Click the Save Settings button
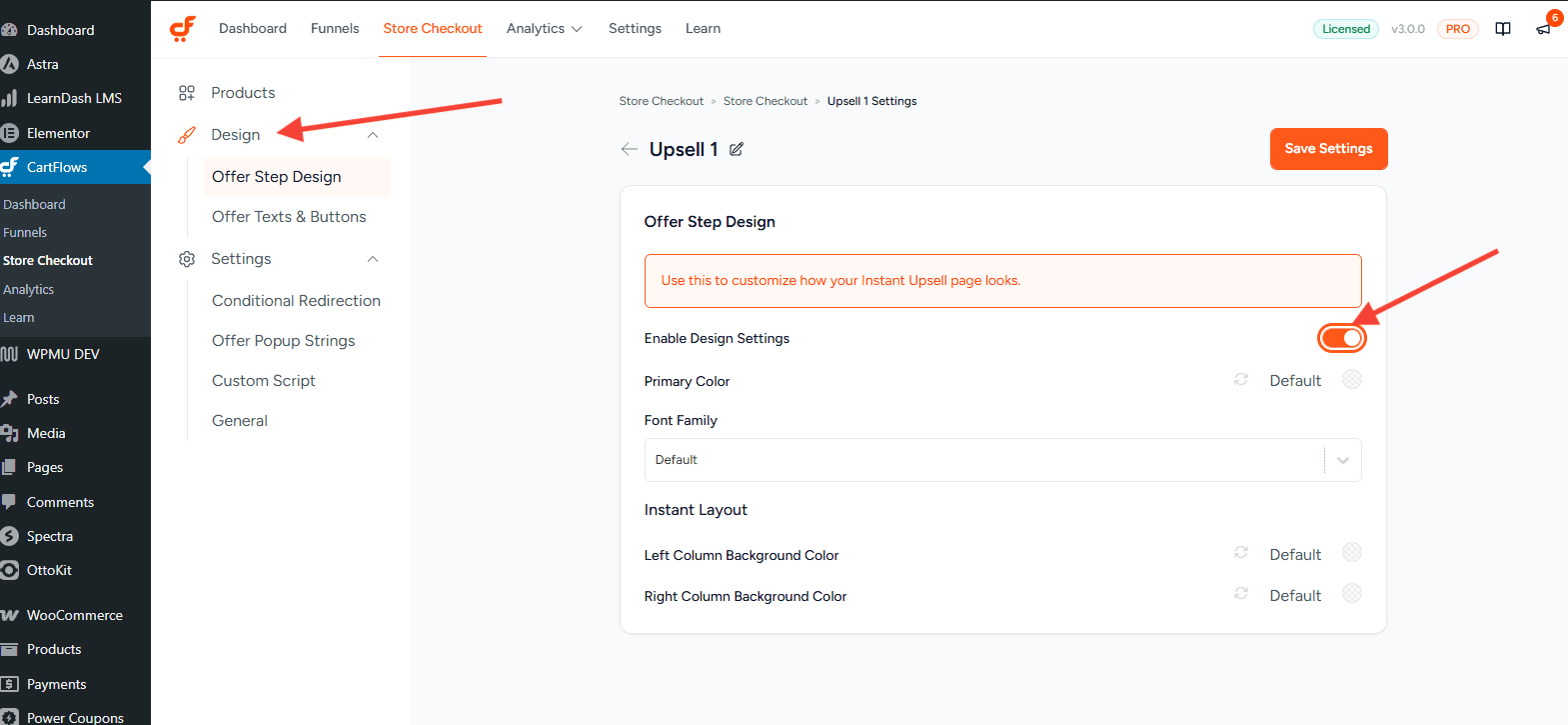This screenshot has width=1568, height=725. [1328, 149]
